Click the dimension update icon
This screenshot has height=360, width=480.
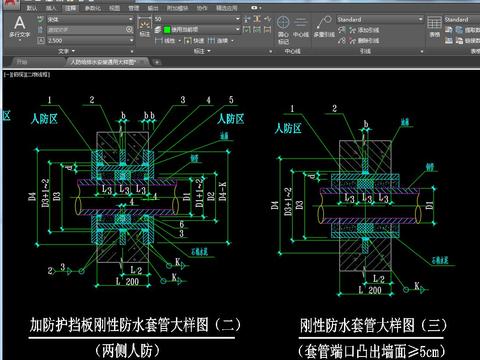pos(257,30)
